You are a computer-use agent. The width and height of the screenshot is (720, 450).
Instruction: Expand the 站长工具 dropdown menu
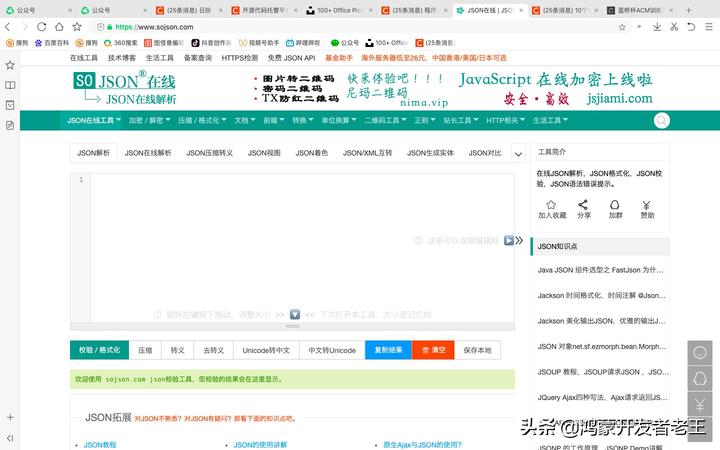coord(461,120)
